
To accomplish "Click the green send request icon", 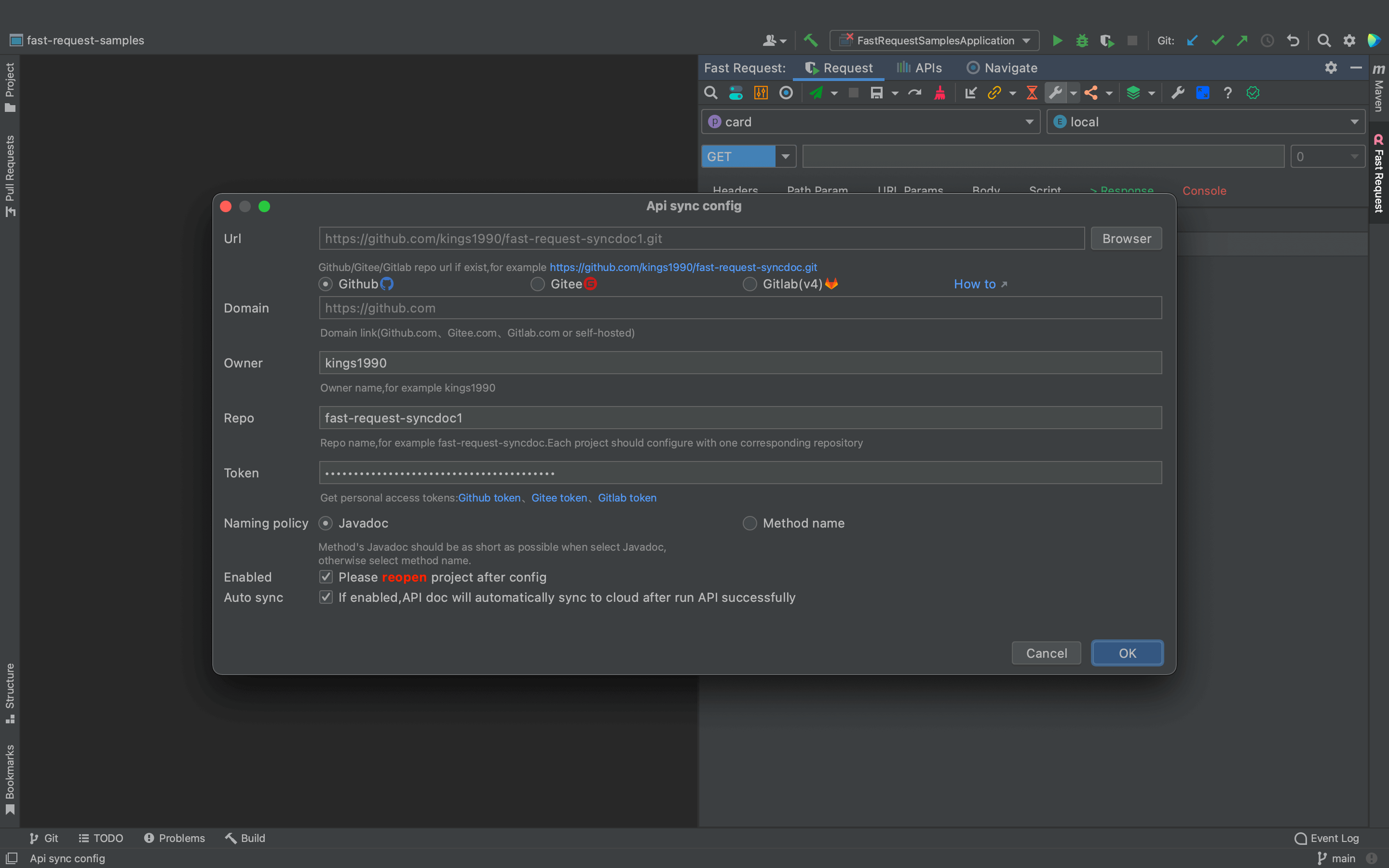I will [816, 93].
